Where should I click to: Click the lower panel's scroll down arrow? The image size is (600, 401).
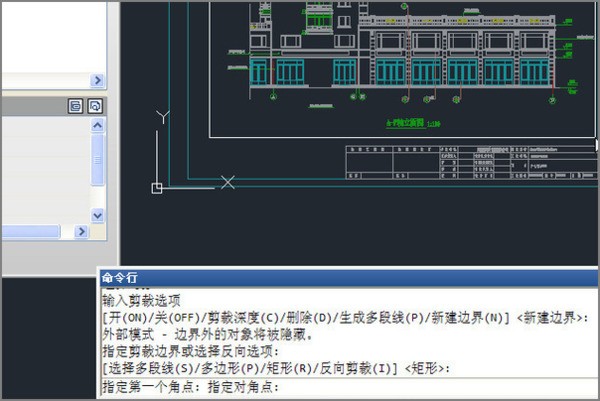[98, 215]
